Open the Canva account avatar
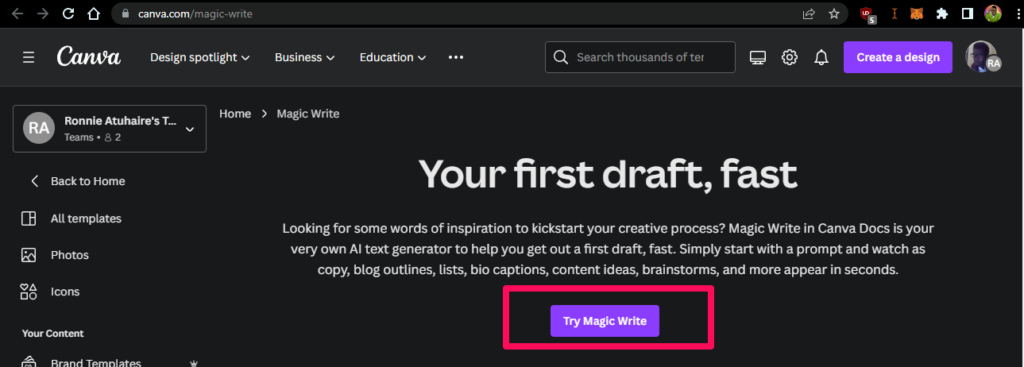The image size is (1024, 367). [982, 56]
